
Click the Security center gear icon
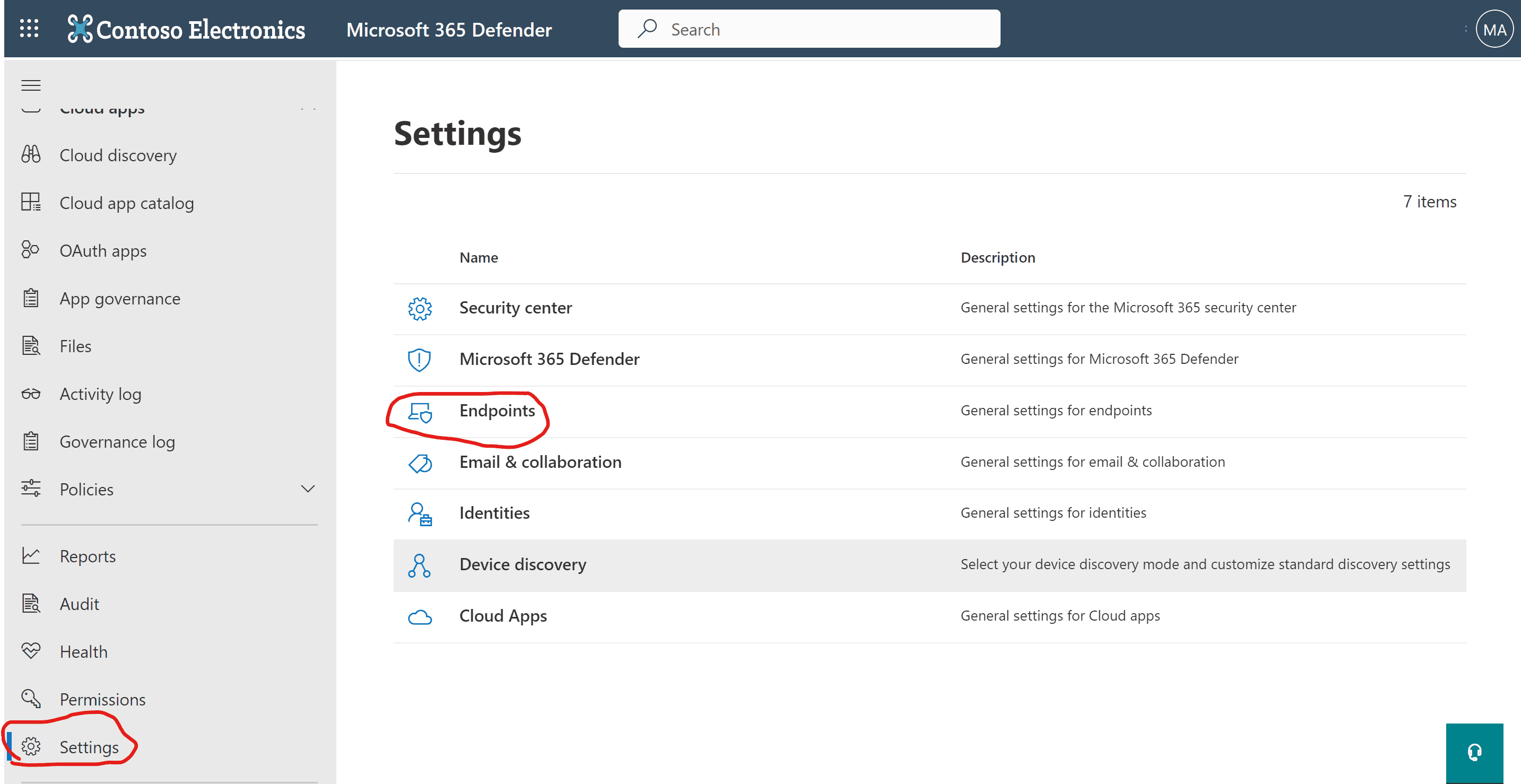pyautogui.click(x=419, y=308)
